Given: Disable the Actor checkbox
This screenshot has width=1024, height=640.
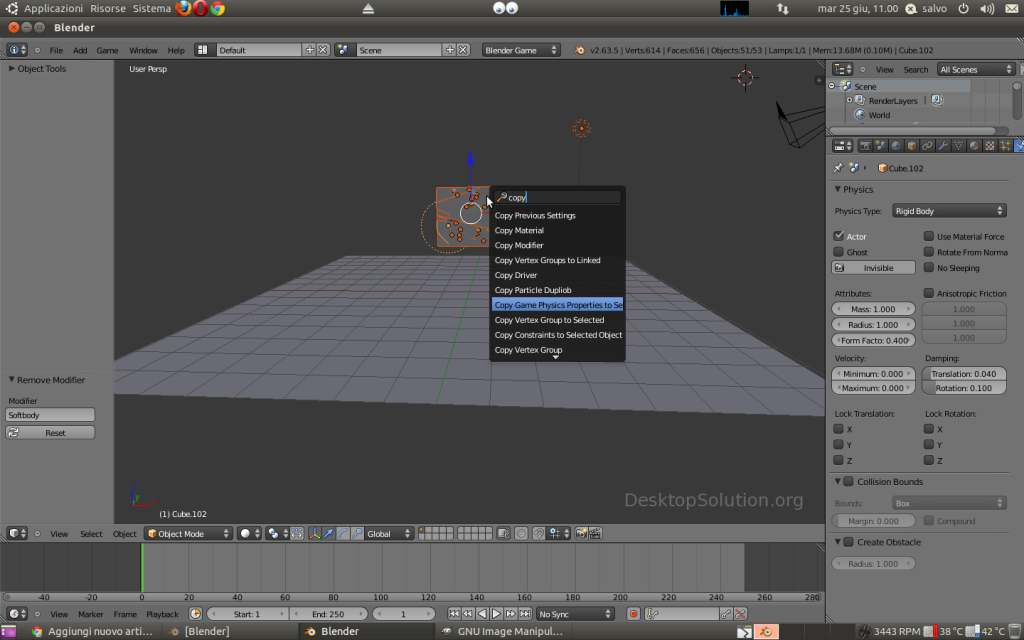Looking at the screenshot, I should pyautogui.click(x=839, y=237).
